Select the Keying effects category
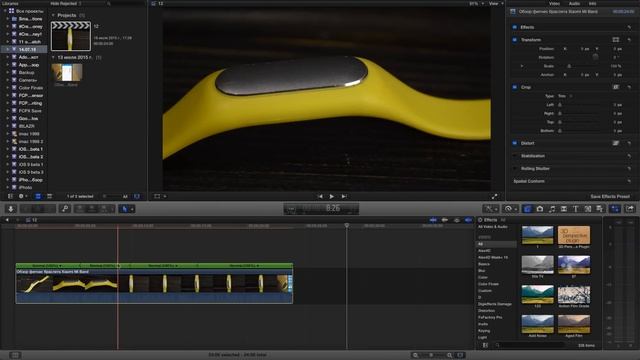 (484, 331)
